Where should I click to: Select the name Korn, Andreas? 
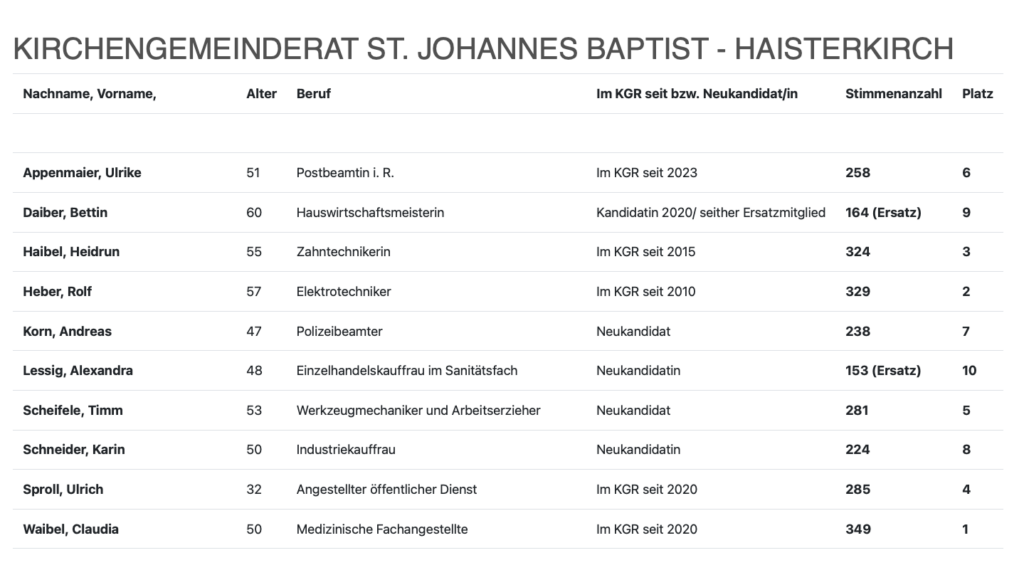point(67,331)
